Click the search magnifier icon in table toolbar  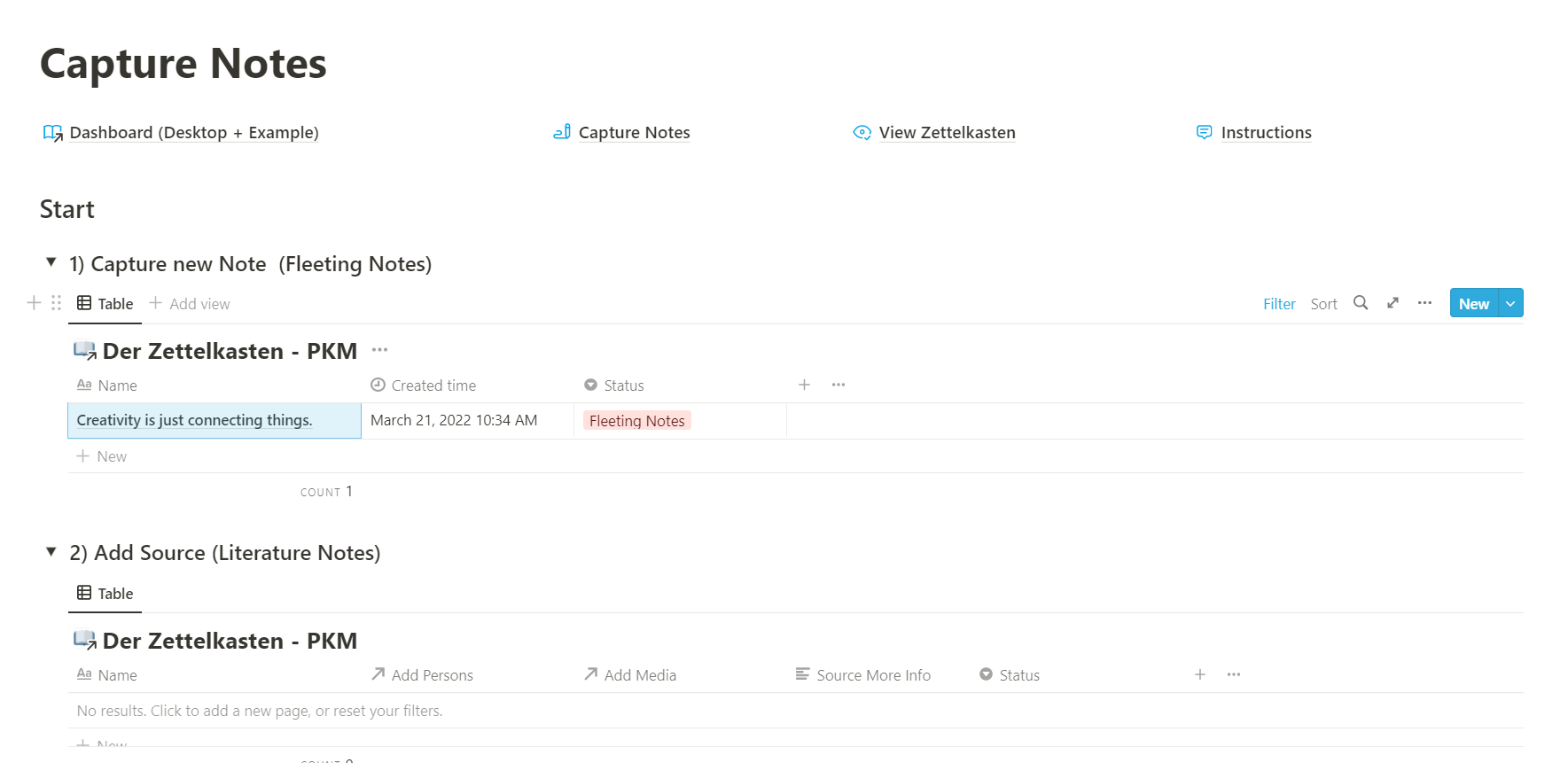(1360, 303)
